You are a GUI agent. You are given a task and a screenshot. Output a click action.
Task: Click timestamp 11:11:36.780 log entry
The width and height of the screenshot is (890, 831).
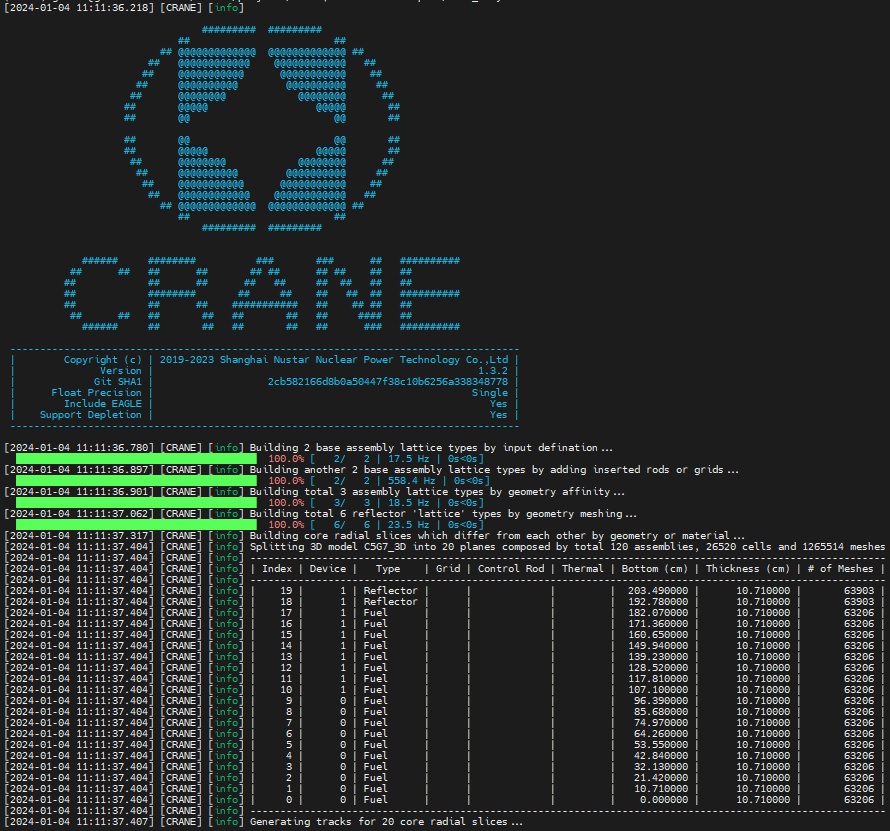click(79, 448)
